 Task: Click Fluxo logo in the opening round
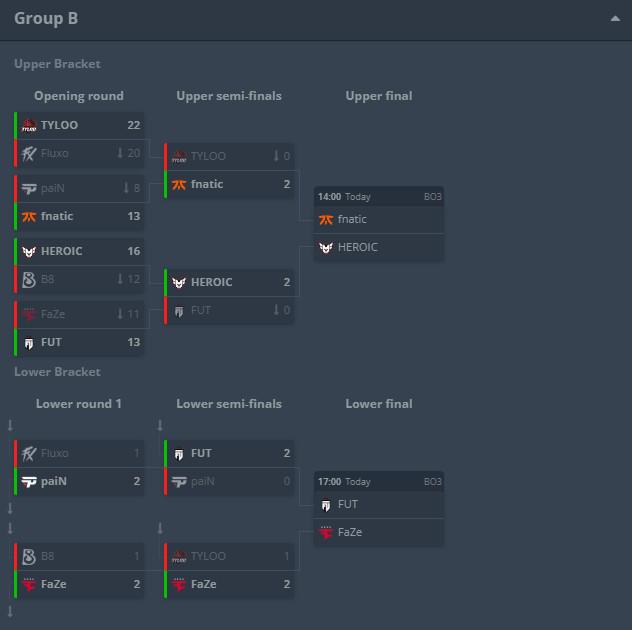click(29, 153)
